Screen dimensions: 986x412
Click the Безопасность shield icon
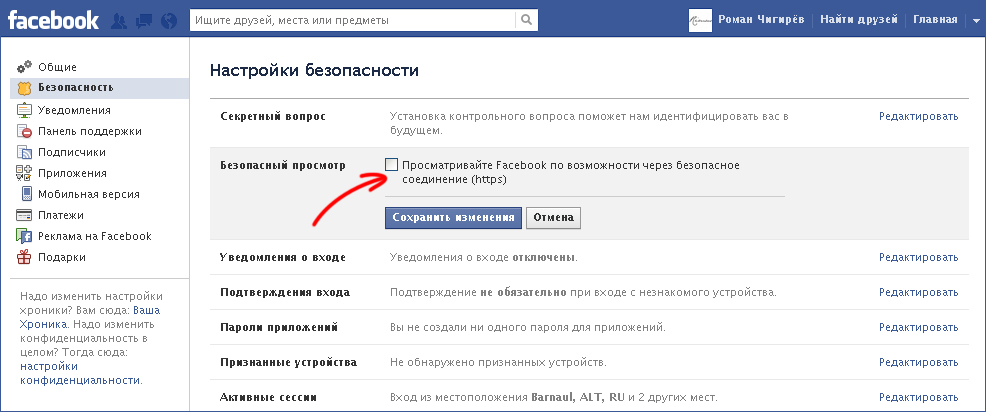pos(25,88)
